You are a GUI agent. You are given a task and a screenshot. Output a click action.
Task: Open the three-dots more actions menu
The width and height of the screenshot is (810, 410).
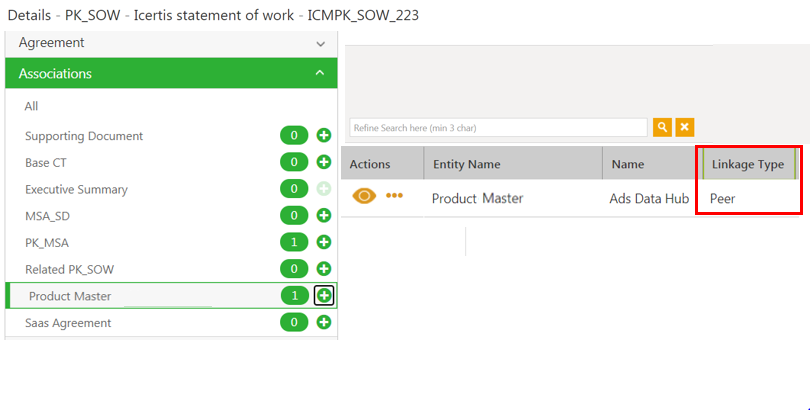coord(394,196)
